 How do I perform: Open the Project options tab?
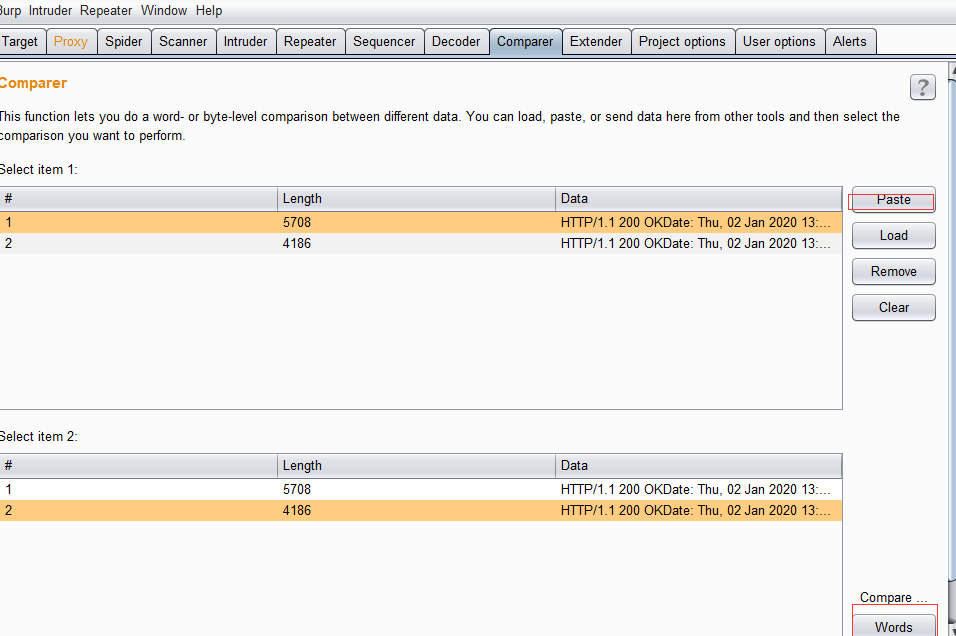pyautogui.click(x=683, y=41)
